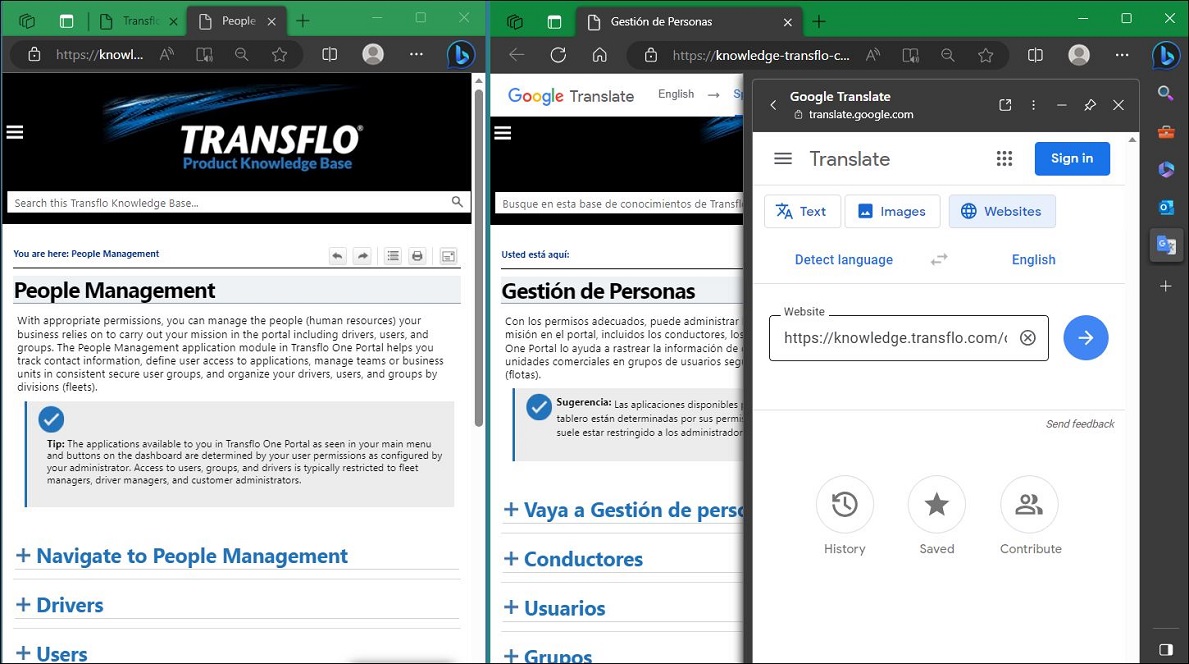The height and width of the screenshot is (664, 1189).
Task: Open Bing Copilot in the left window
Action: [x=460, y=55]
